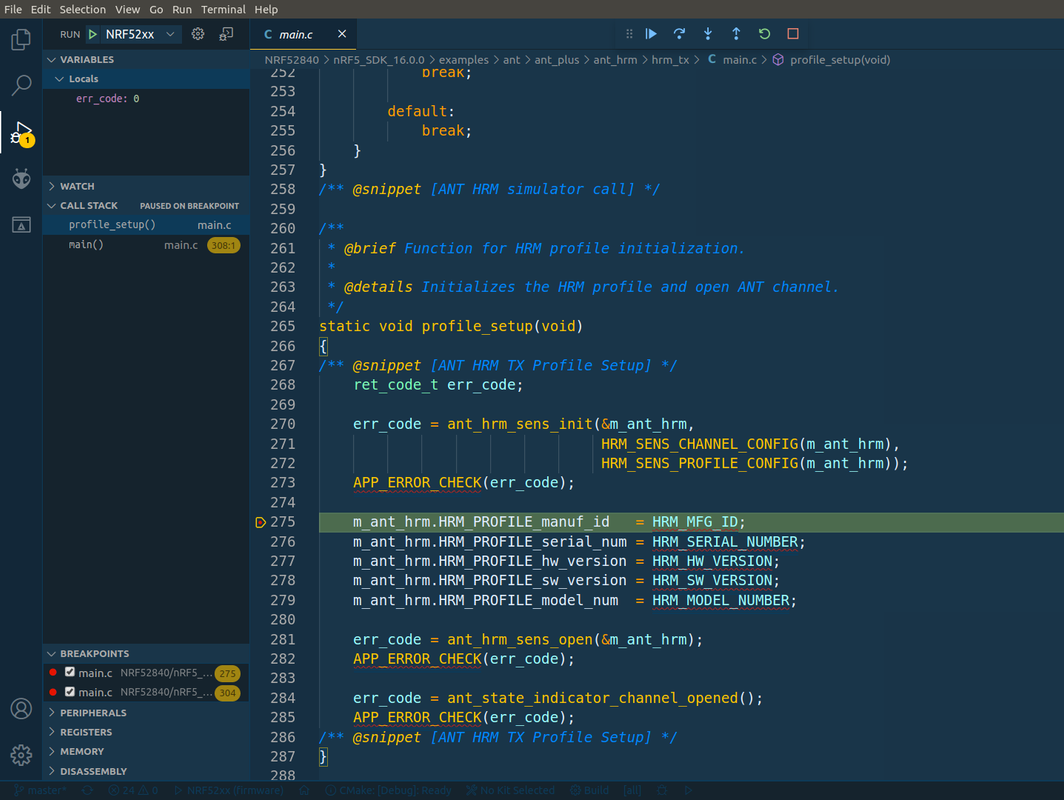This screenshot has width=1064, height=800.
Task: Open the Debug Console icon
Action: pos(227,34)
